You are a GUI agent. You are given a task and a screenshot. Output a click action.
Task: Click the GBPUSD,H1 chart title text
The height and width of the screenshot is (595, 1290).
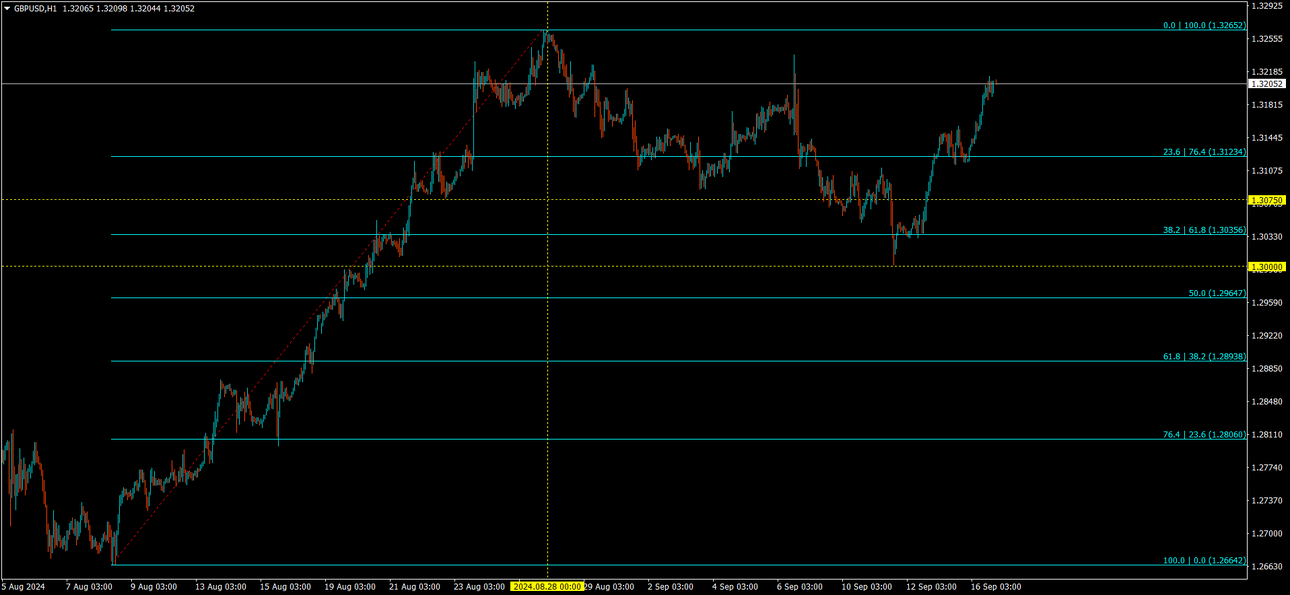(35, 8)
